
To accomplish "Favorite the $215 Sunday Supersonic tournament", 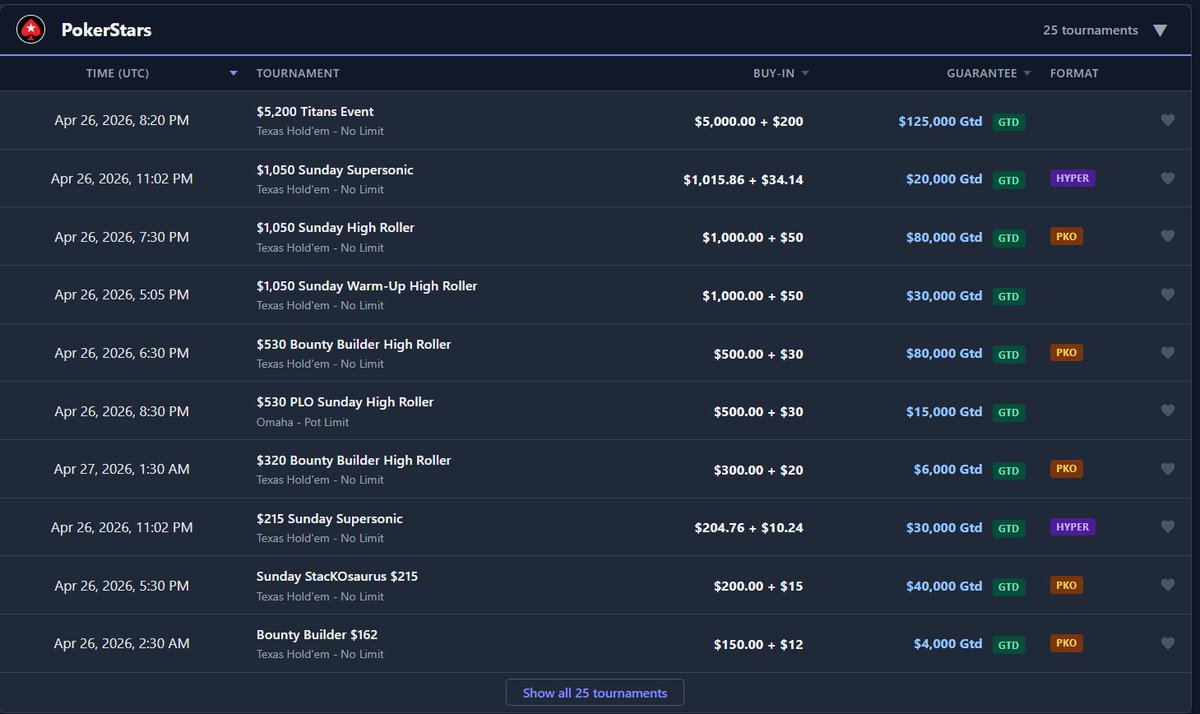I will tap(1167, 526).
